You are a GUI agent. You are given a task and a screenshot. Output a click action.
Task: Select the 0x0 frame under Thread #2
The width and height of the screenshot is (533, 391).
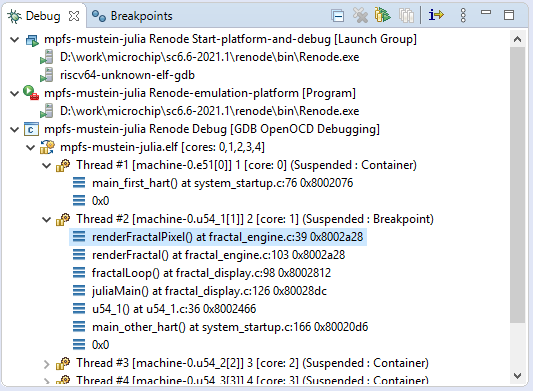click(100, 345)
